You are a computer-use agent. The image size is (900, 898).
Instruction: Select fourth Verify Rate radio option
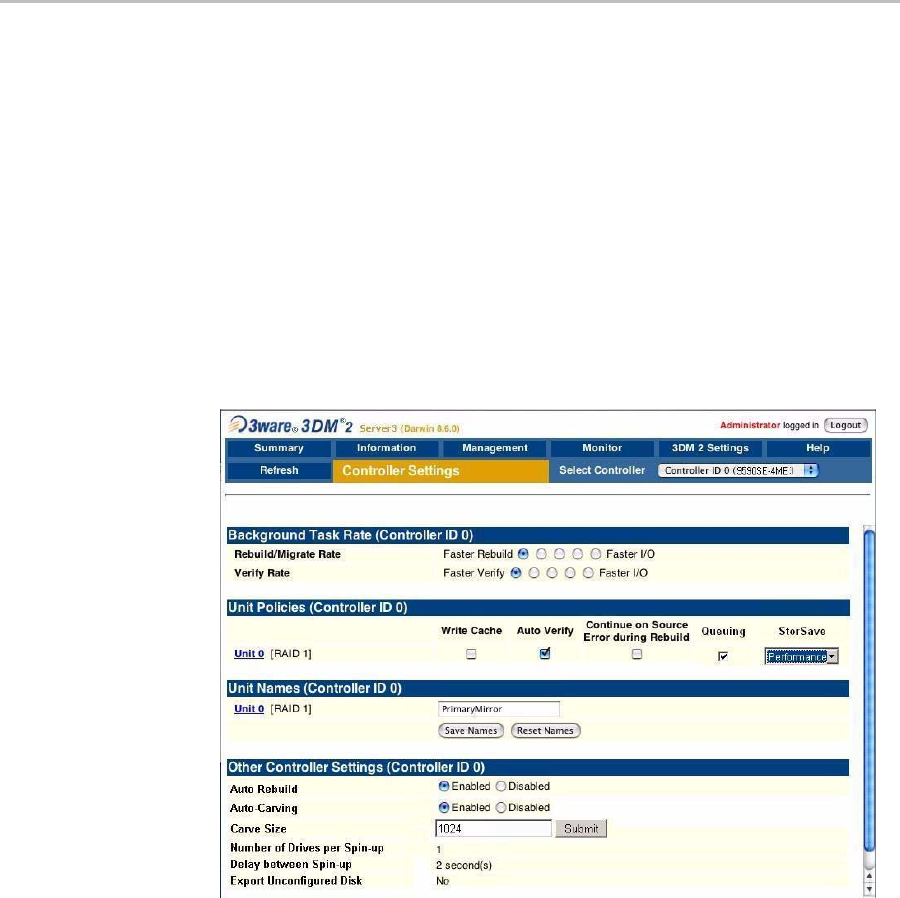(x=570, y=573)
